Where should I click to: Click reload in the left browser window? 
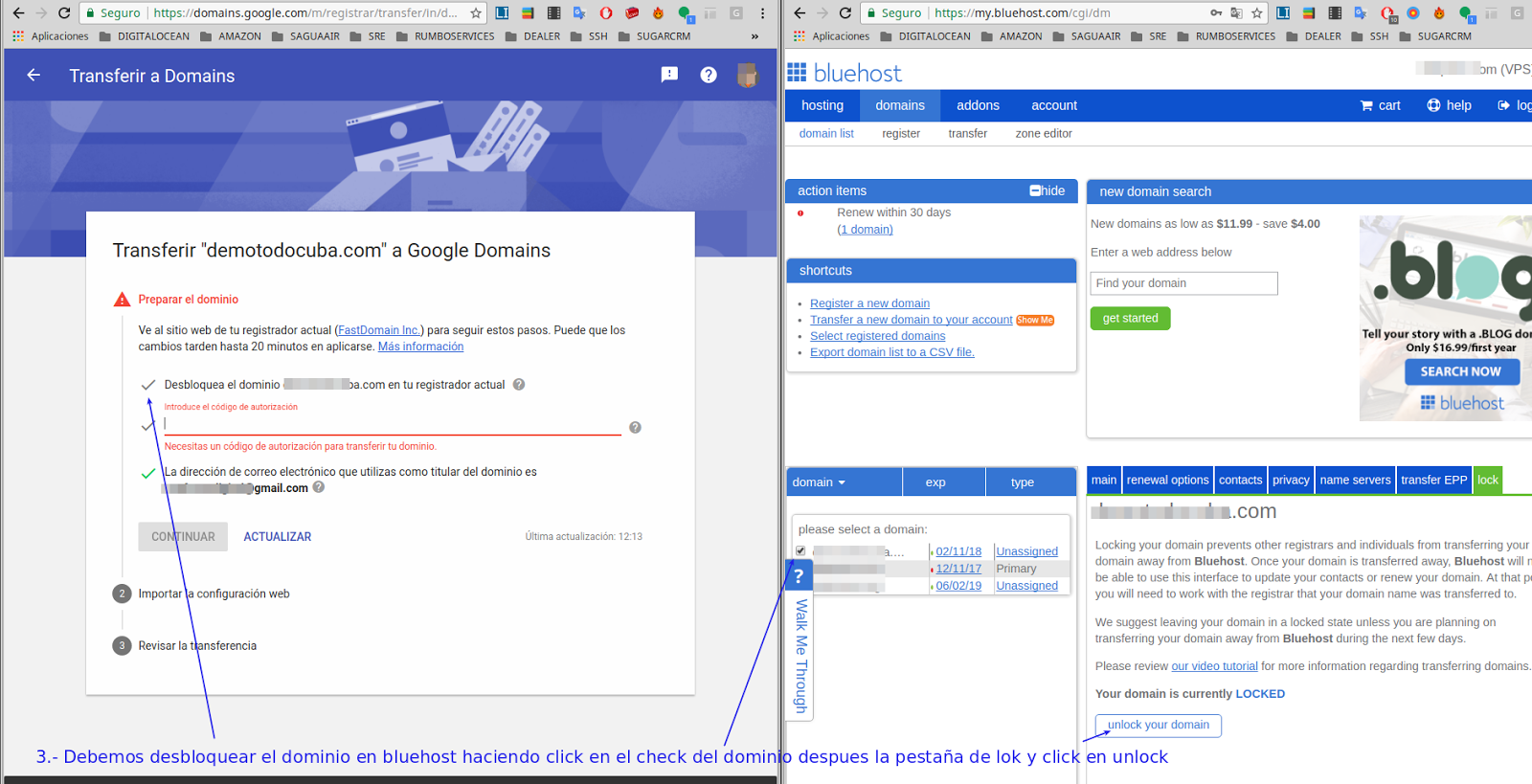coord(64,13)
